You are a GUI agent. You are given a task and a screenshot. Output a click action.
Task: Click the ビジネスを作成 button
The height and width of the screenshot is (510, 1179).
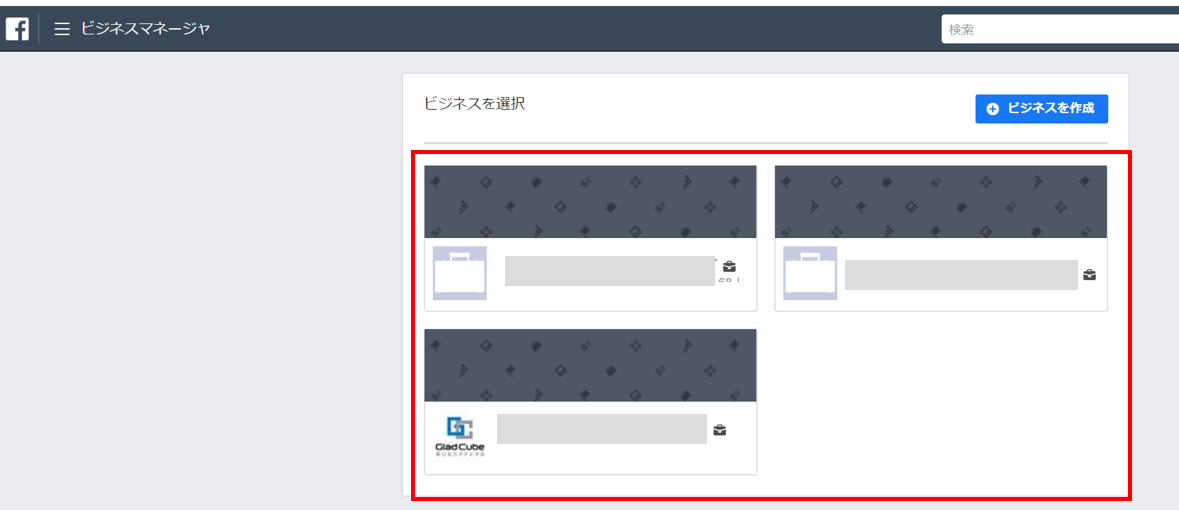click(x=1041, y=108)
